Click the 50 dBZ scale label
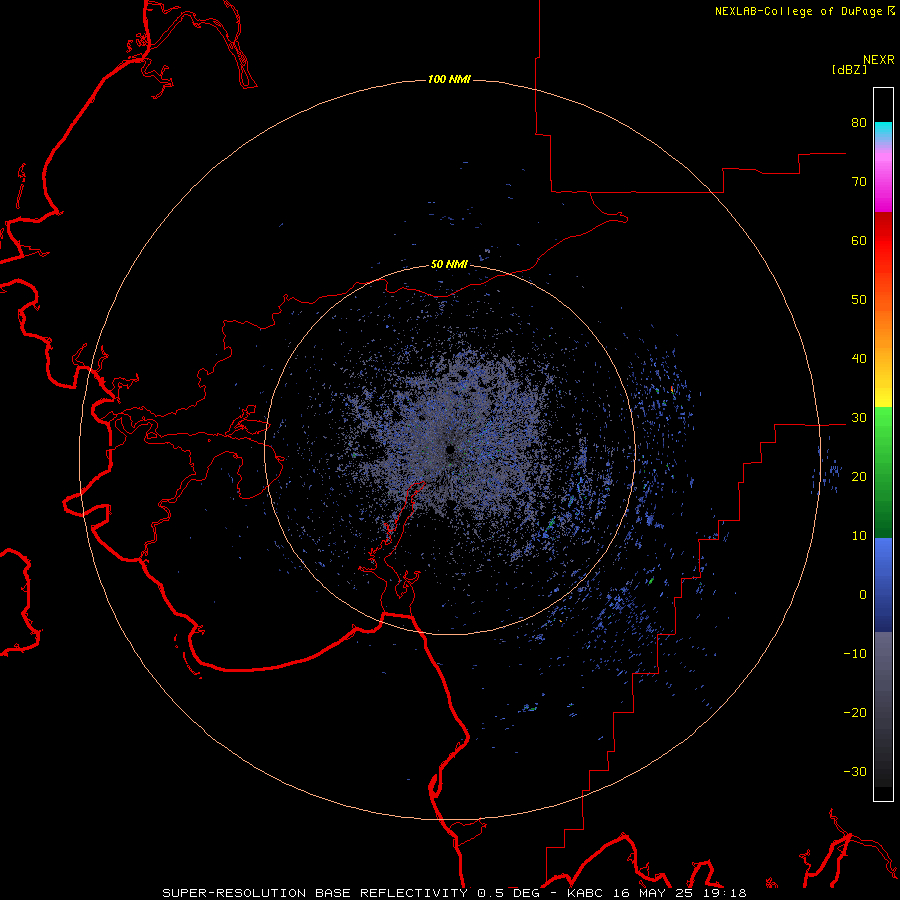Viewport: 900px width, 900px height. tap(859, 300)
